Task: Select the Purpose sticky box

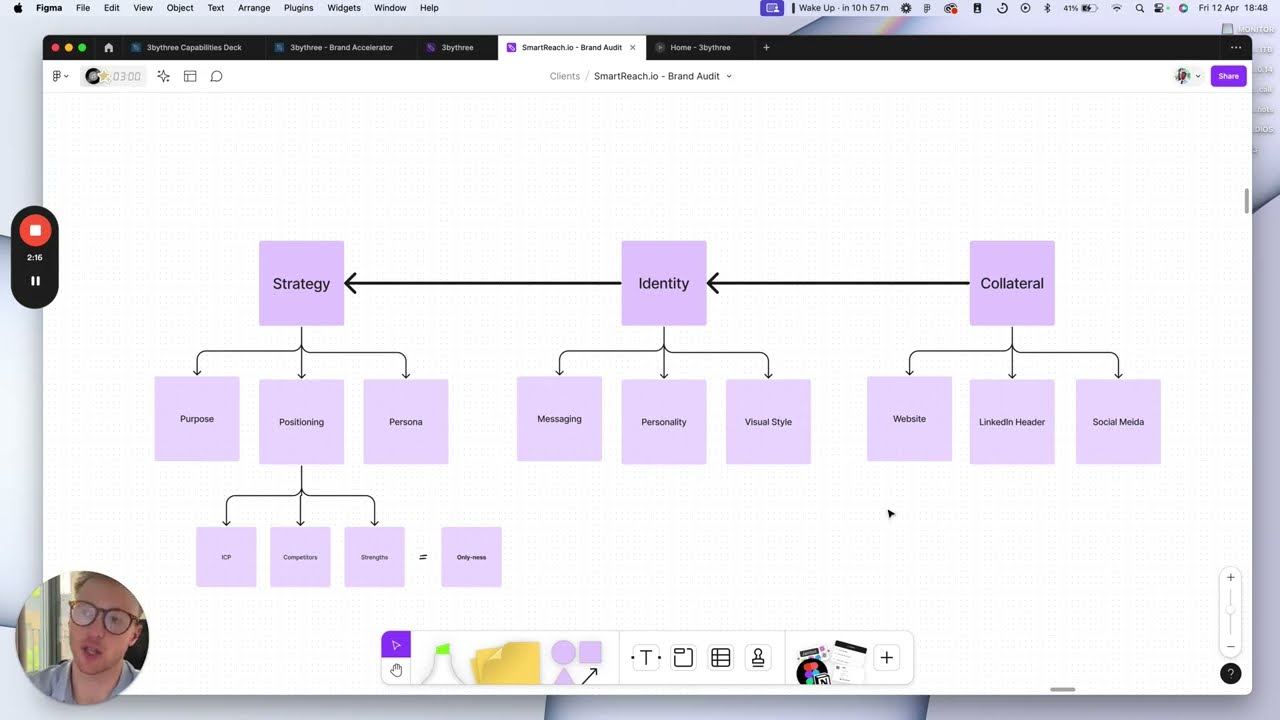Action: tap(197, 419)
